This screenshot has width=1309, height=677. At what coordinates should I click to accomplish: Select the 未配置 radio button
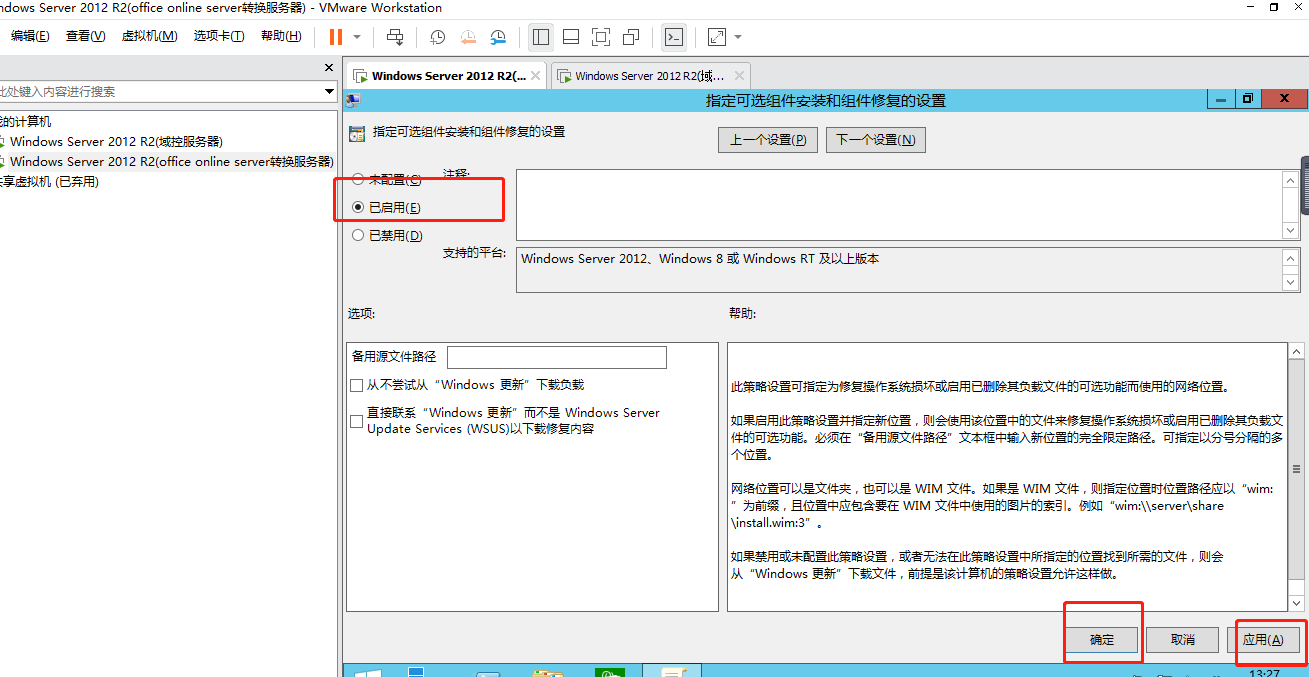358,180
